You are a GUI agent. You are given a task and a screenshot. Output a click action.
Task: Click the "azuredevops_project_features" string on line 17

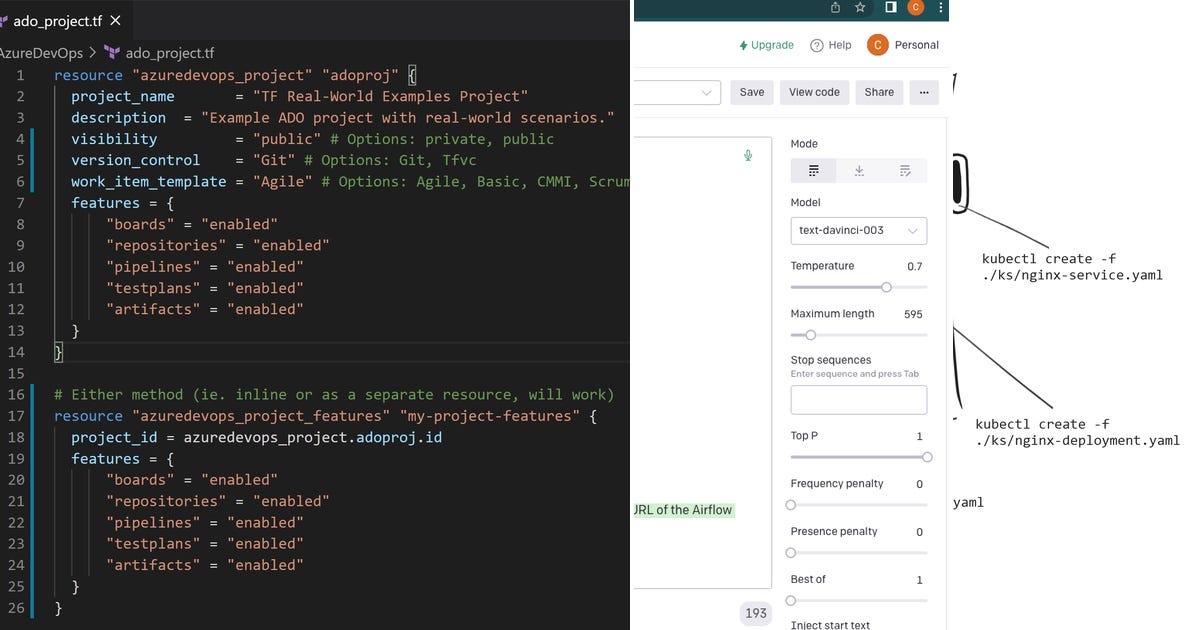click(x=260, y=416)
